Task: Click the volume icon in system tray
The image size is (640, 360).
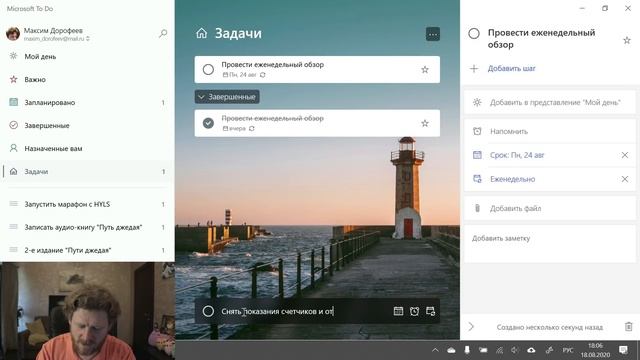Action: point(515,350)
